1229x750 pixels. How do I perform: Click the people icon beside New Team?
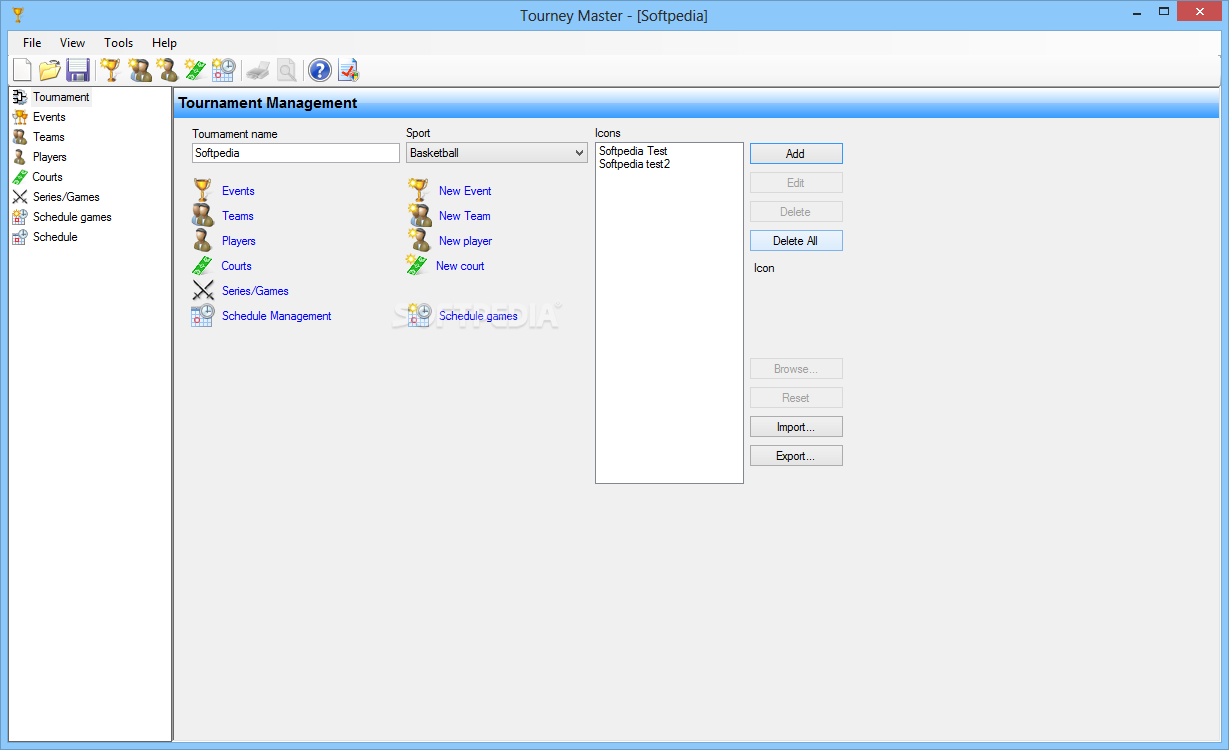point(419,215)
